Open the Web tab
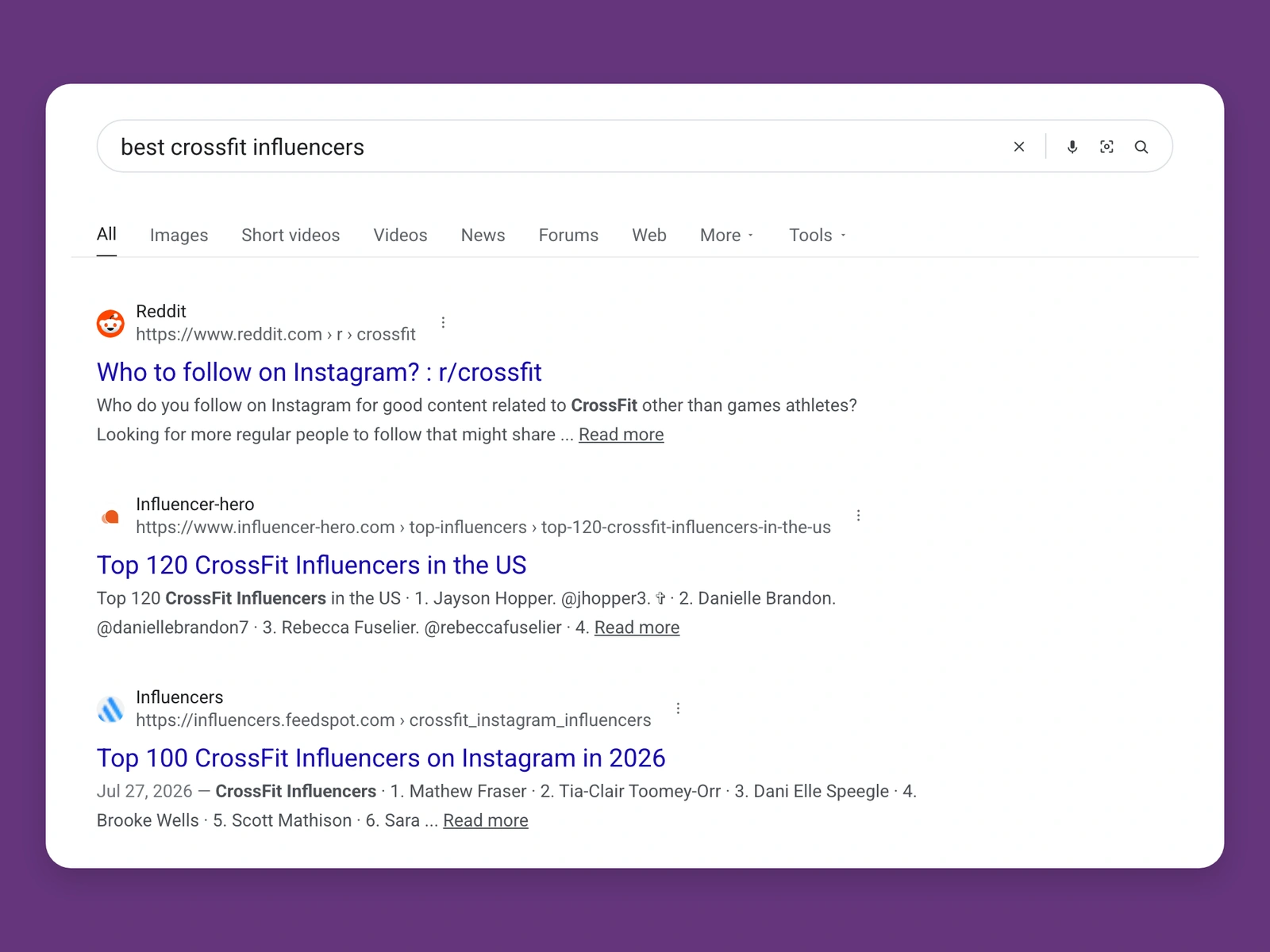 [x=649, y=235]
